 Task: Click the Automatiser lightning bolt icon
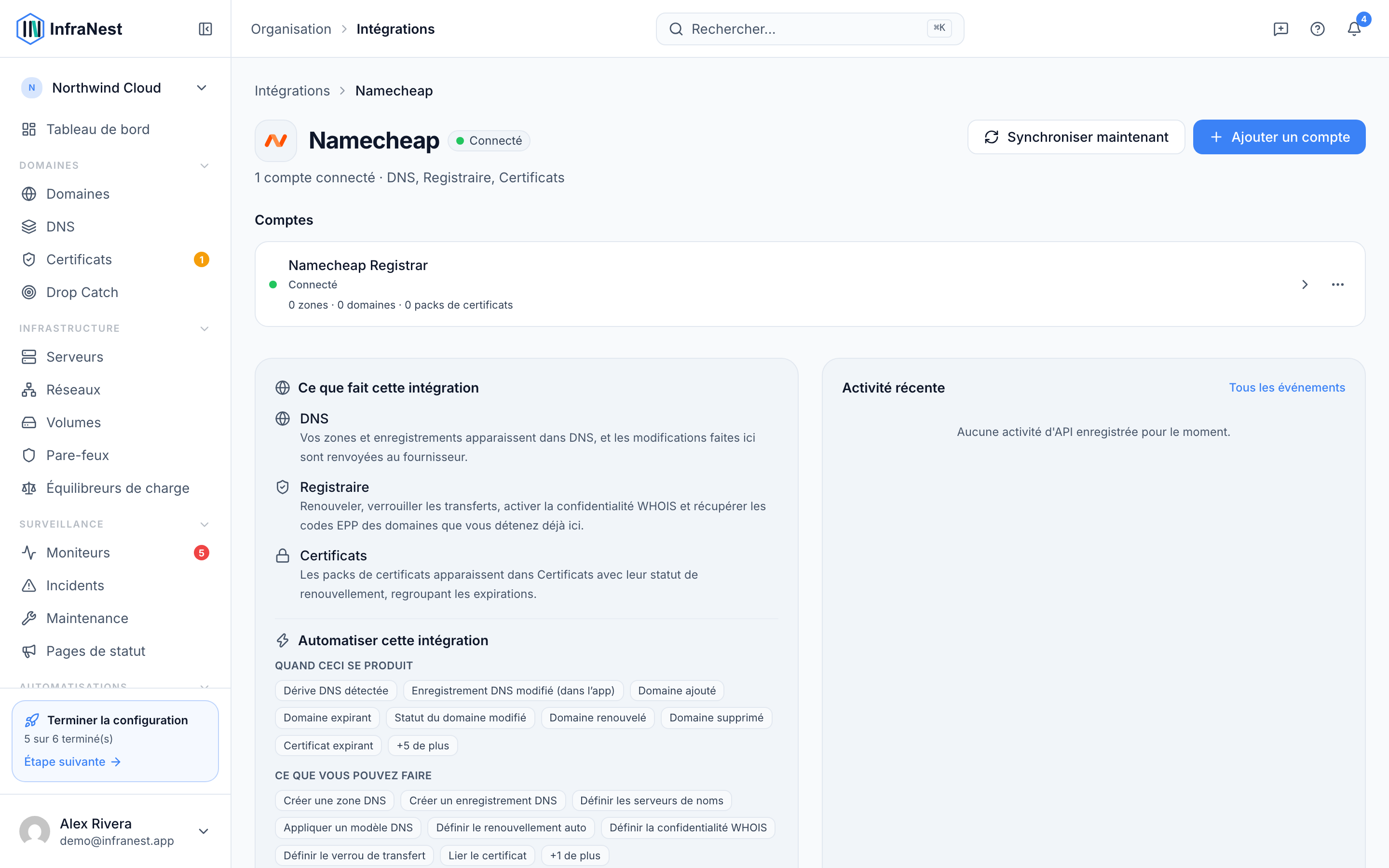coord(283,640)
